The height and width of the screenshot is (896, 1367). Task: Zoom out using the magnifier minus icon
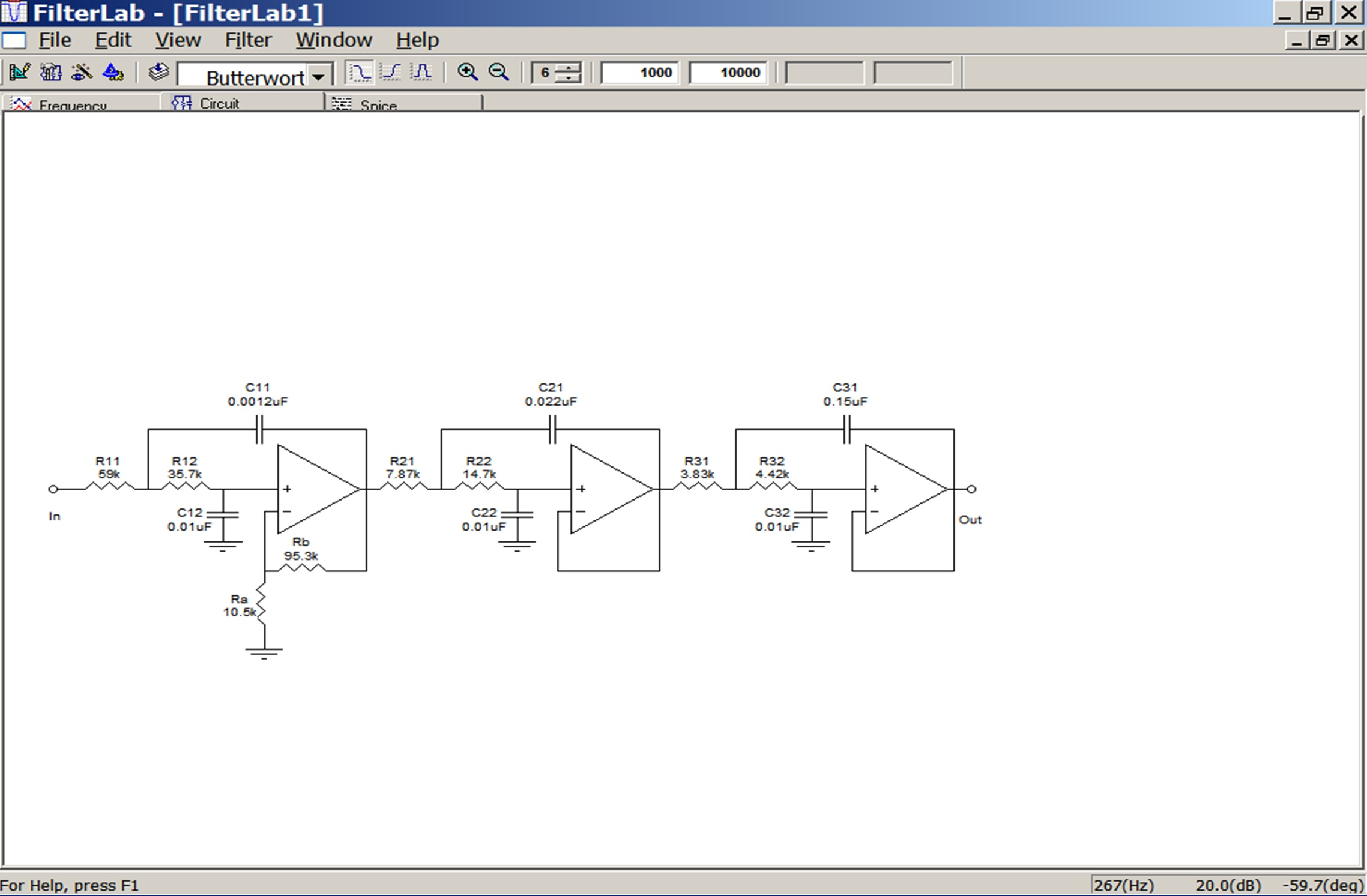[x=498, y=73]
